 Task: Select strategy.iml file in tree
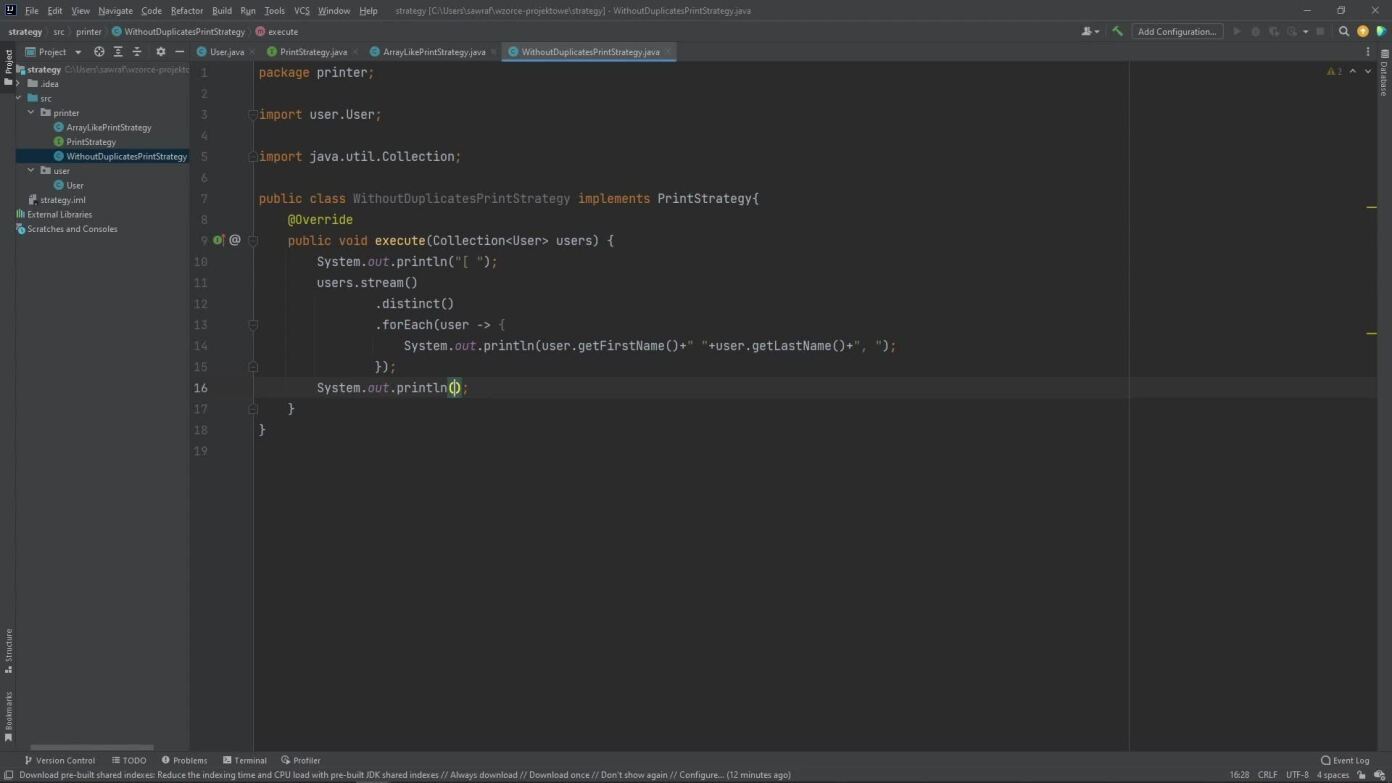click(63, 200)
